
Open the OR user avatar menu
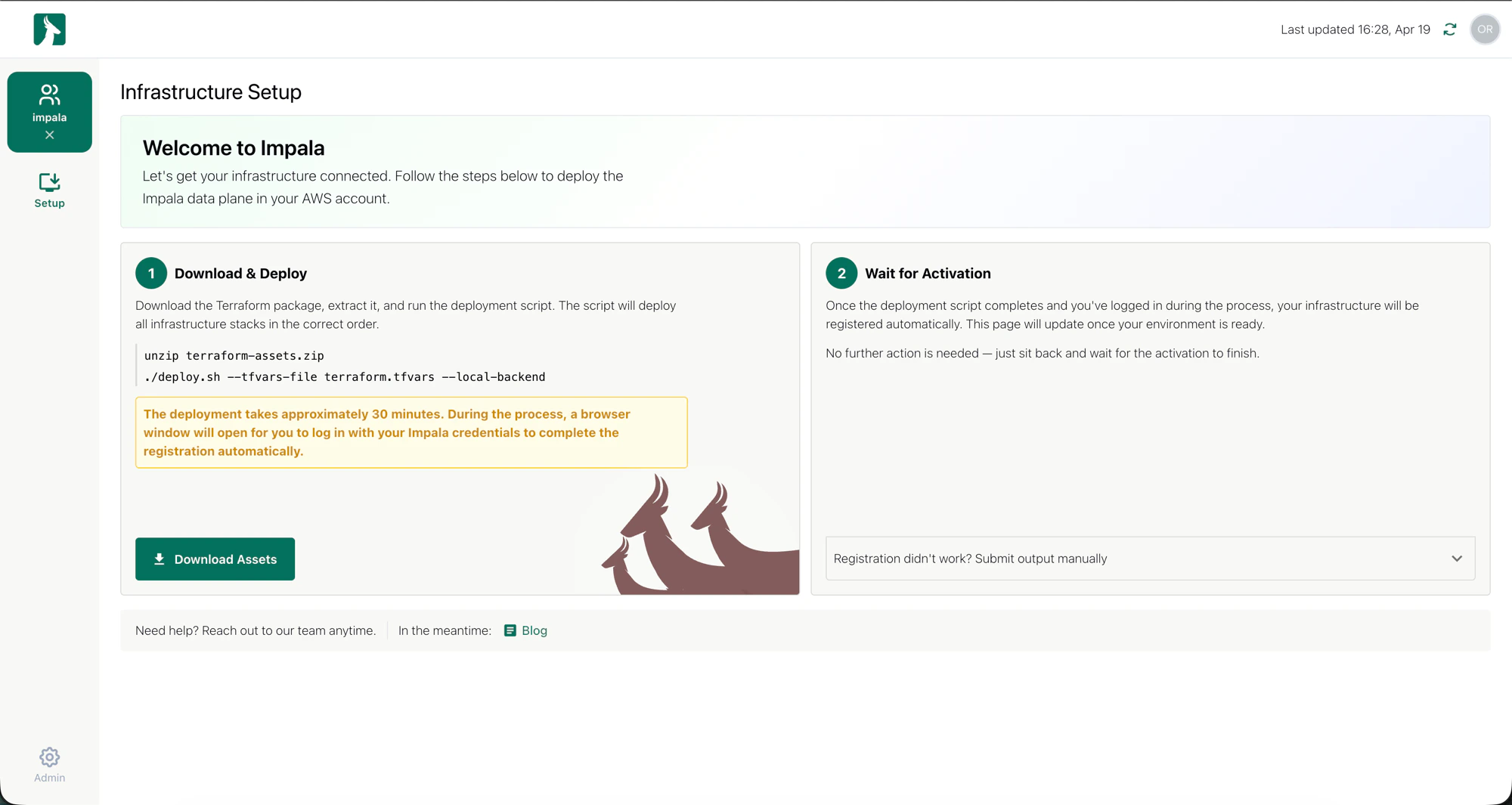click(x=1485, y=29)
